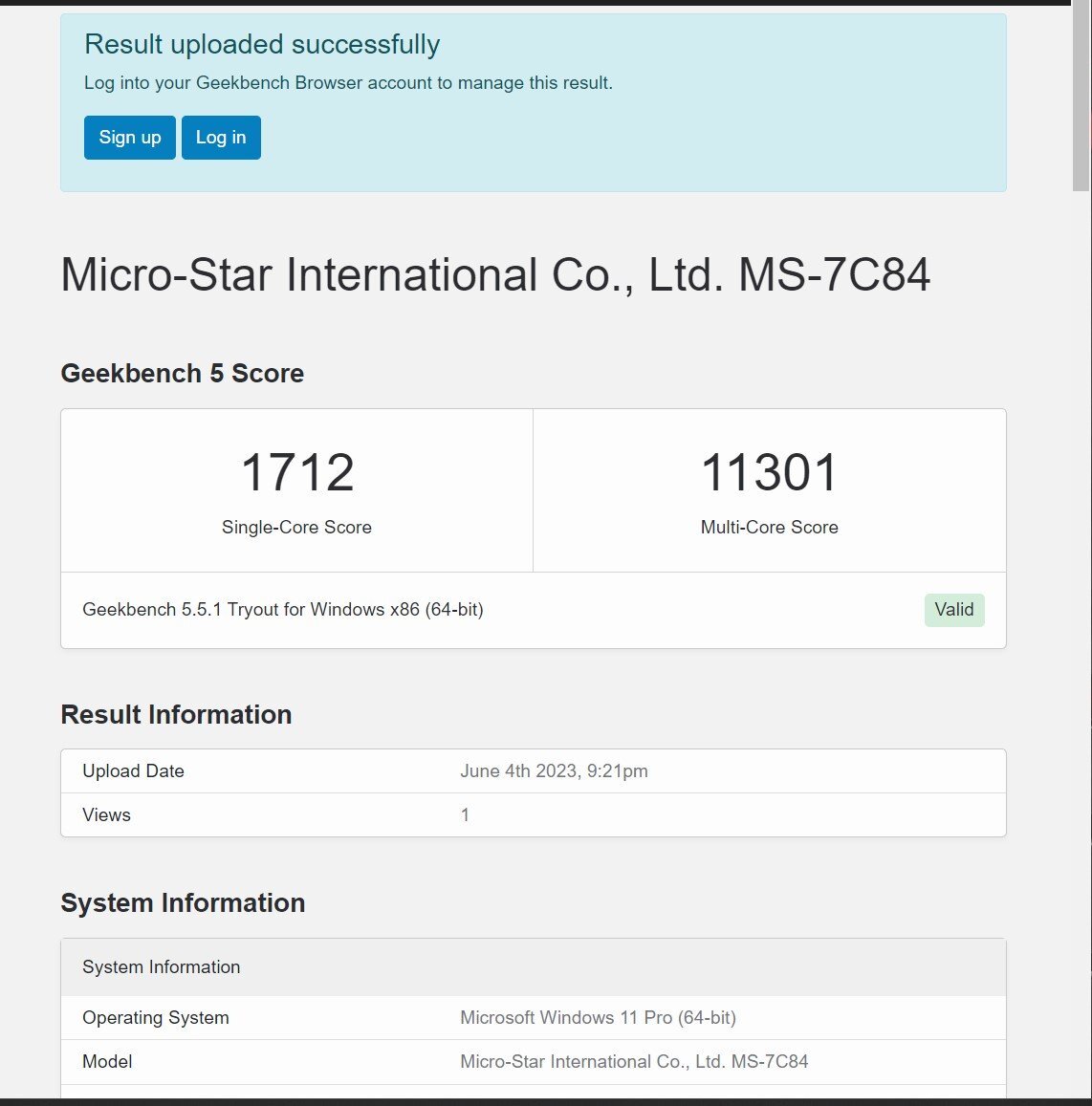Click the Micro-Star International MS-7C84 page title

[495, 274]
